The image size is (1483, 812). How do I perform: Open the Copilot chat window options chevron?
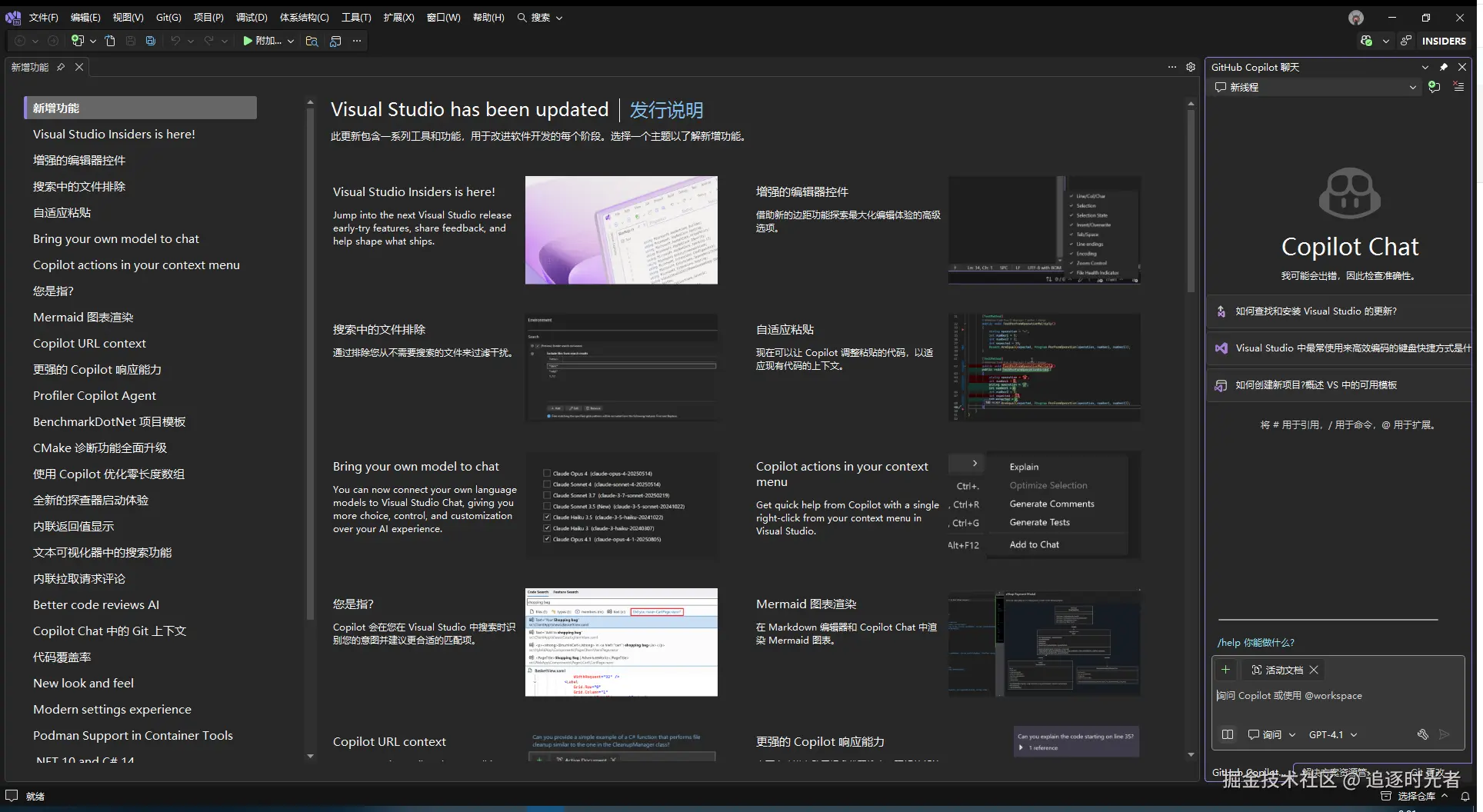point(1425,67)
